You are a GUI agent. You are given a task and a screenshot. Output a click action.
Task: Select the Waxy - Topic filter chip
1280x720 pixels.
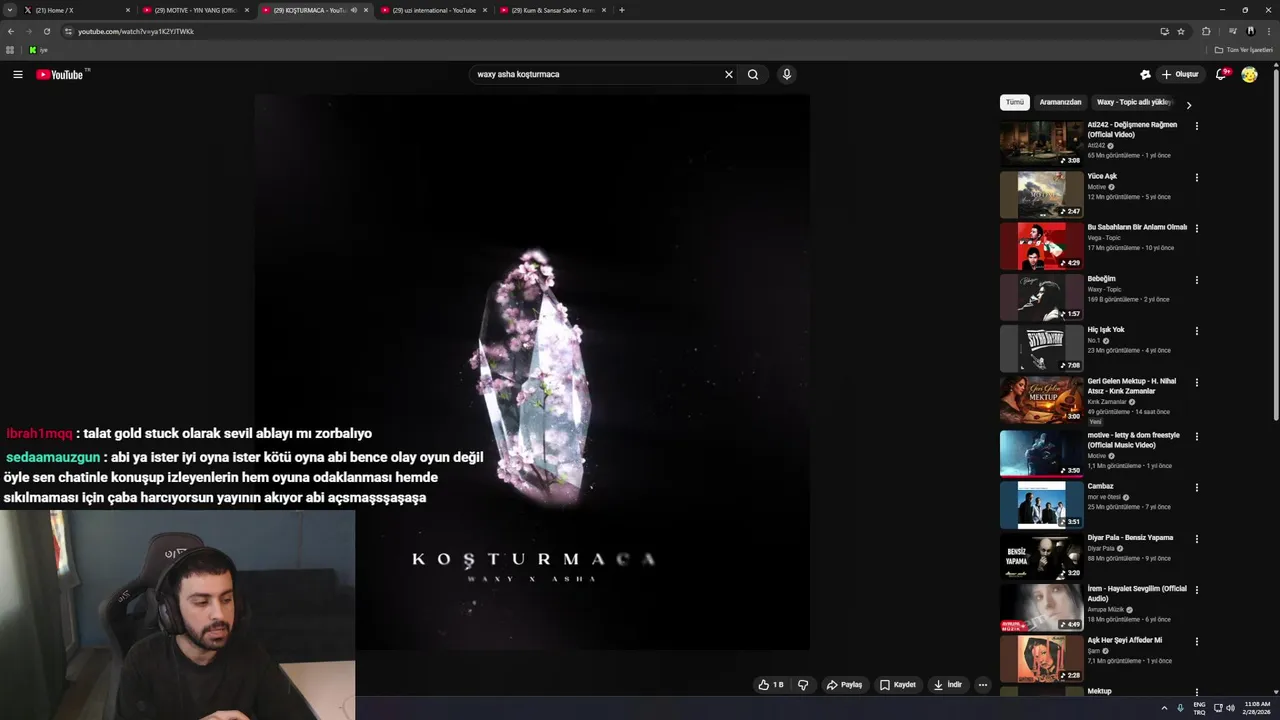(1134, 102)
